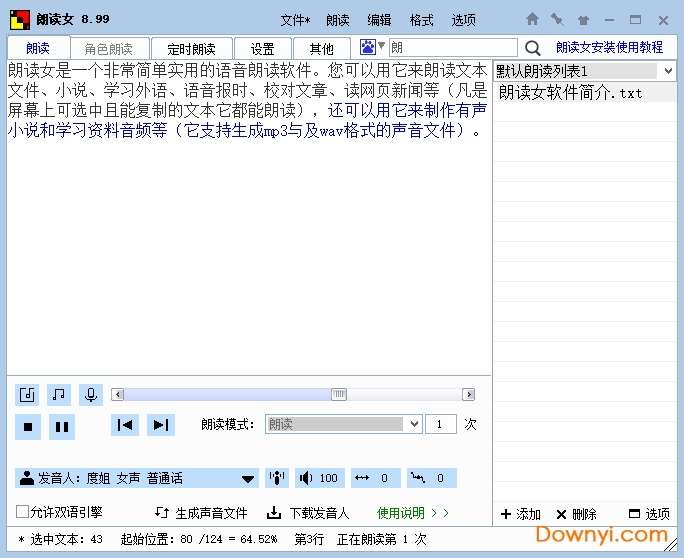Image resolution: width=684 pixels, height=558 pixels.
Task: Enable the 允许双语引擎 checkbox
Action: [x=22, y=512]
